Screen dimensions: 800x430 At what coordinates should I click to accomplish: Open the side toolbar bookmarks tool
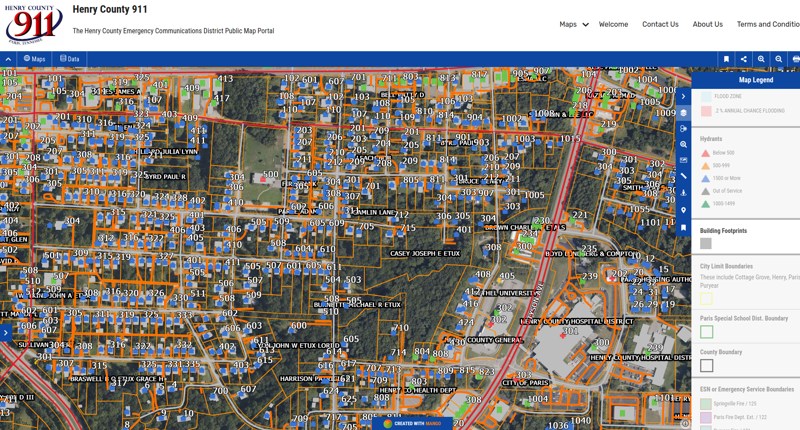click(683, 227)
